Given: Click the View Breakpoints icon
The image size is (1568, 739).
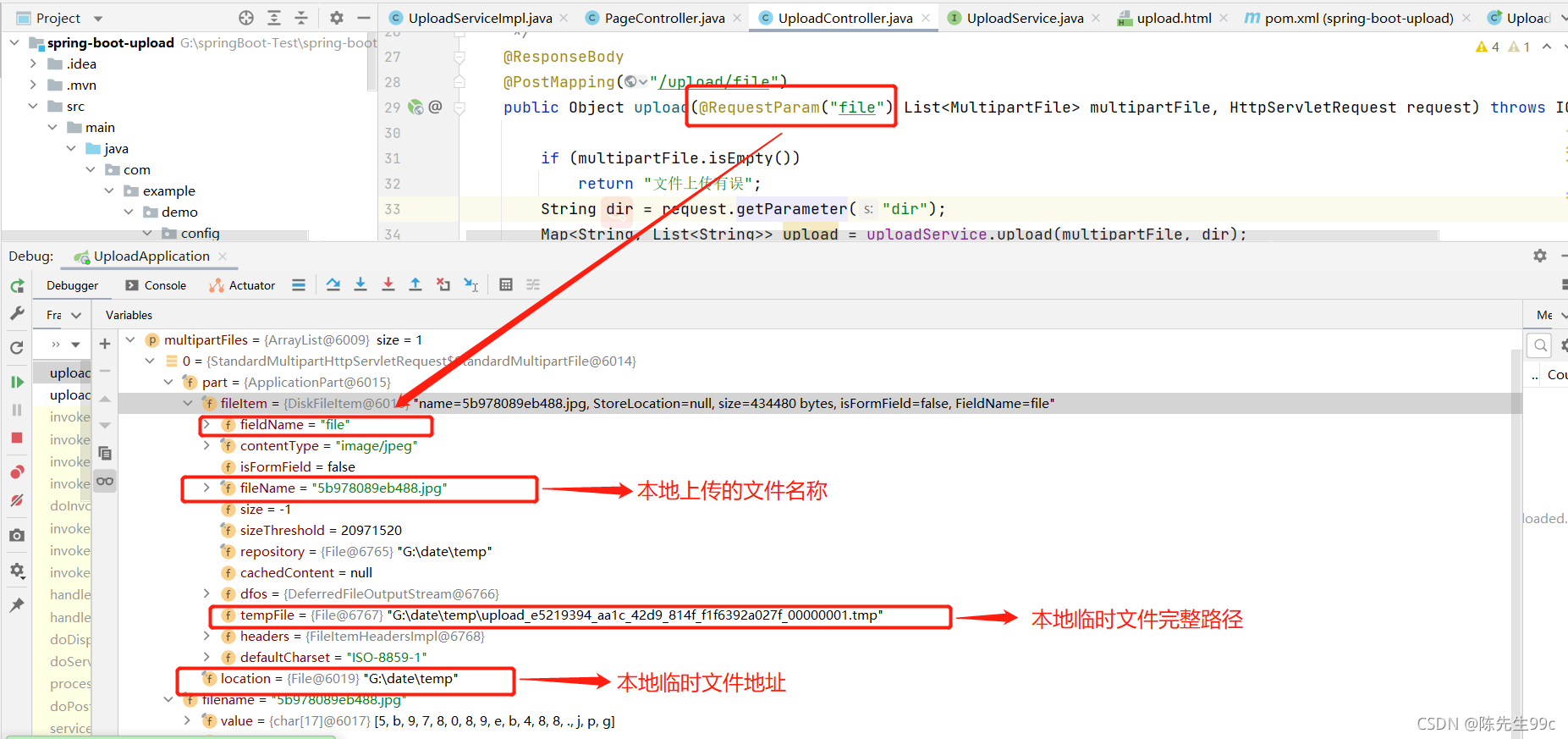Looking at the screenshot, I should coord(17,472).
